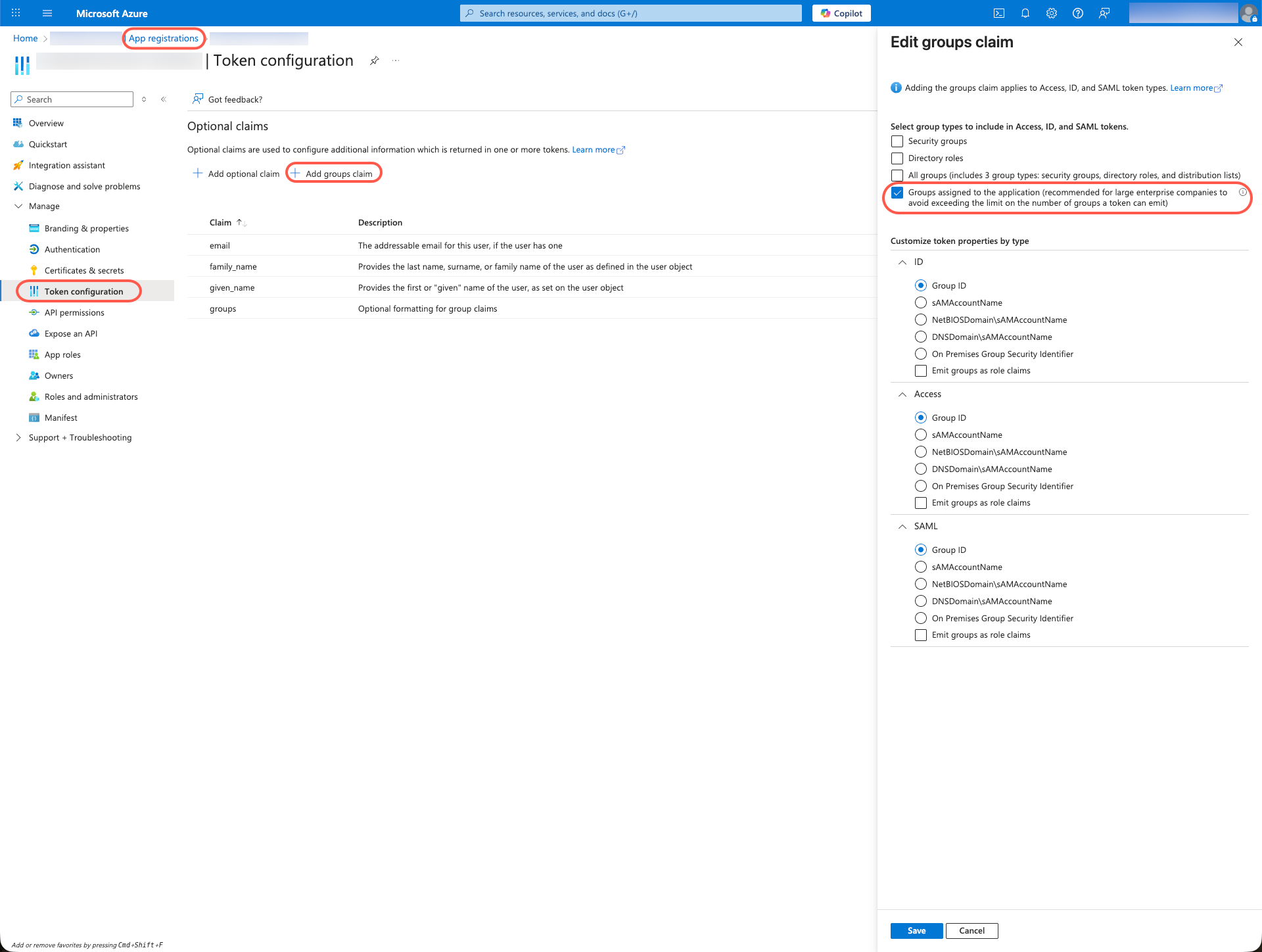1262x952 pixels.
Task: Open API permissions in sidebar
Action: pos(74,312)
